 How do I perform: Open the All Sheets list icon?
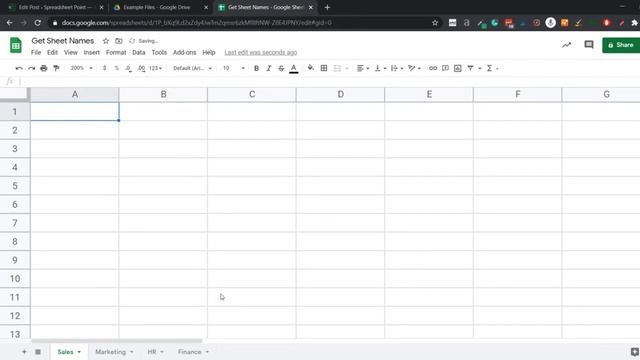pyautogui.click(x=38, y=352)
